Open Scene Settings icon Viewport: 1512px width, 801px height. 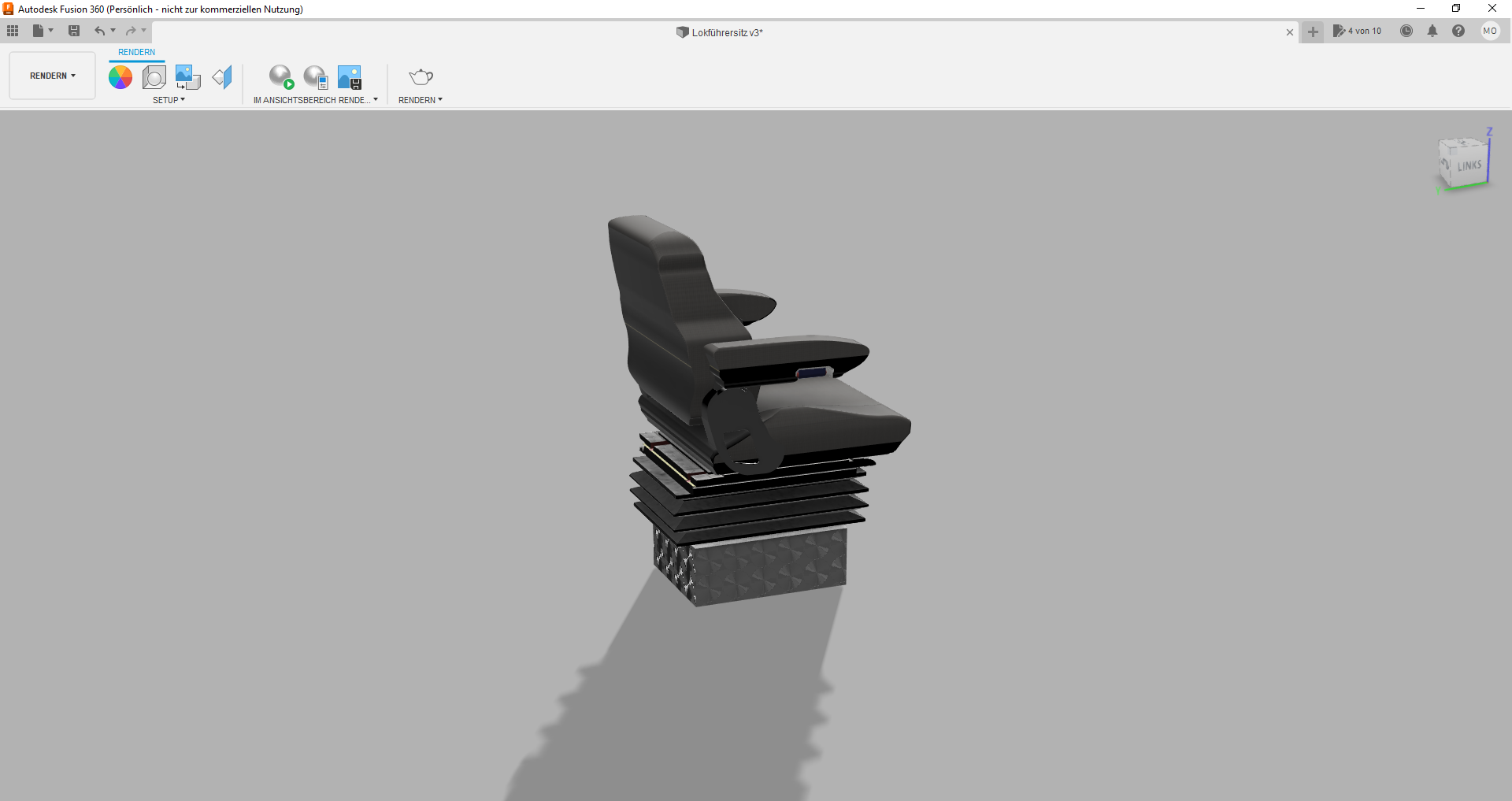[154, 77]
